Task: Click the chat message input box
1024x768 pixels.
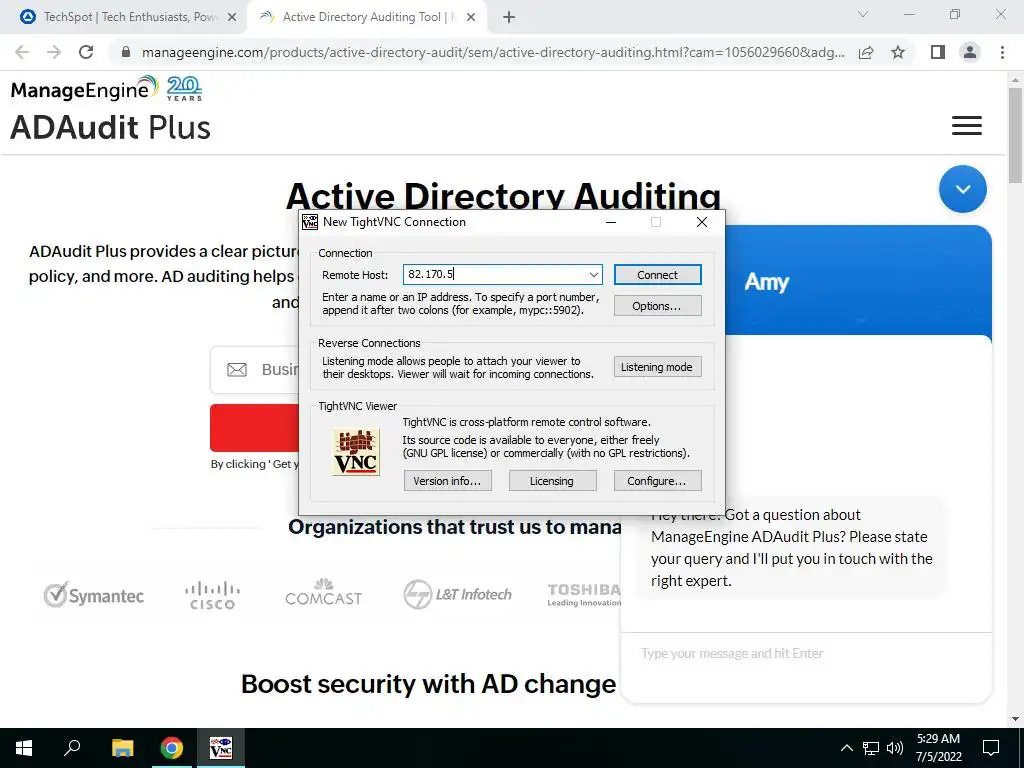Action: point(806,653)
